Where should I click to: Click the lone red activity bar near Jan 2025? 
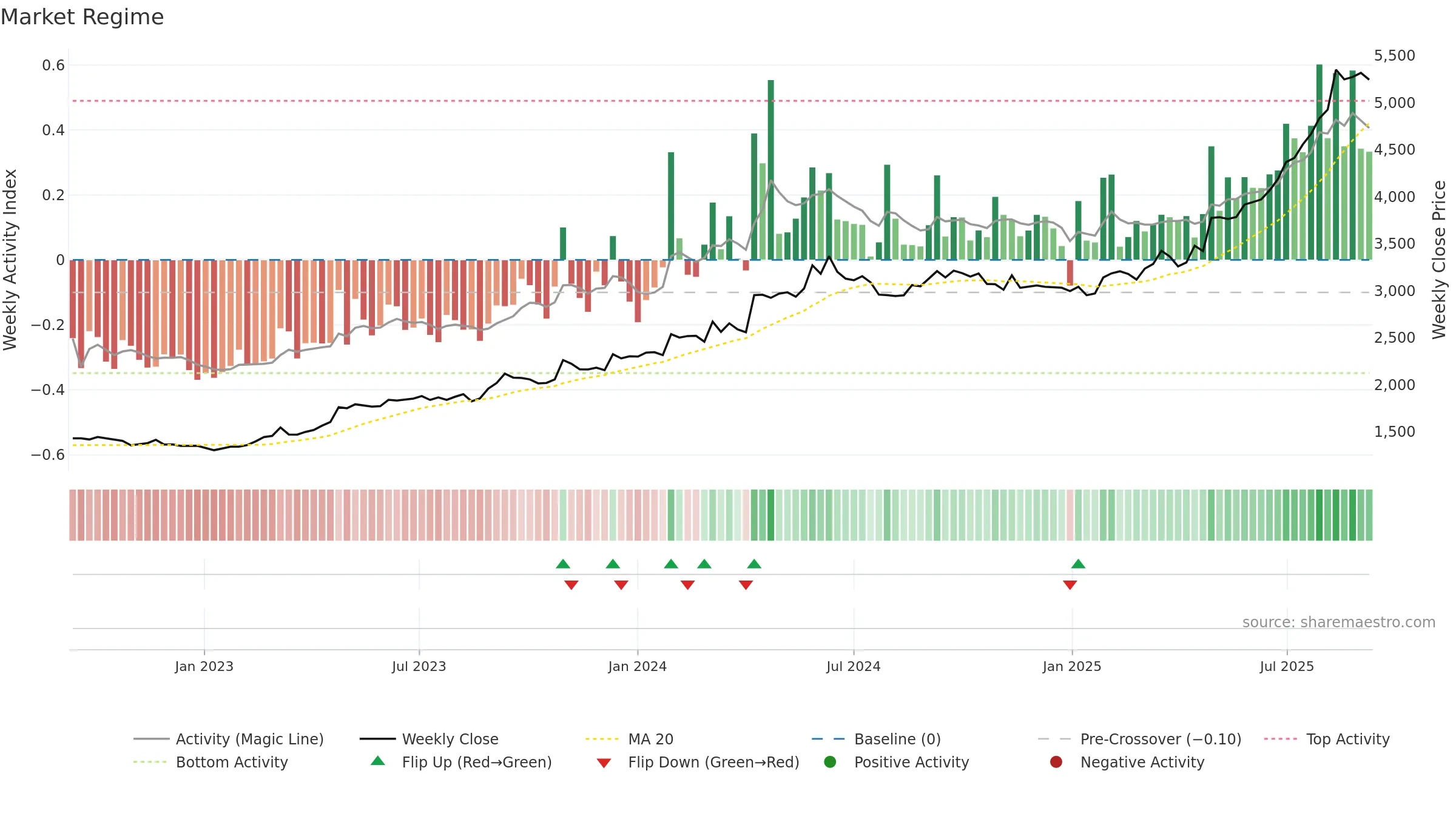[1070, 272]
